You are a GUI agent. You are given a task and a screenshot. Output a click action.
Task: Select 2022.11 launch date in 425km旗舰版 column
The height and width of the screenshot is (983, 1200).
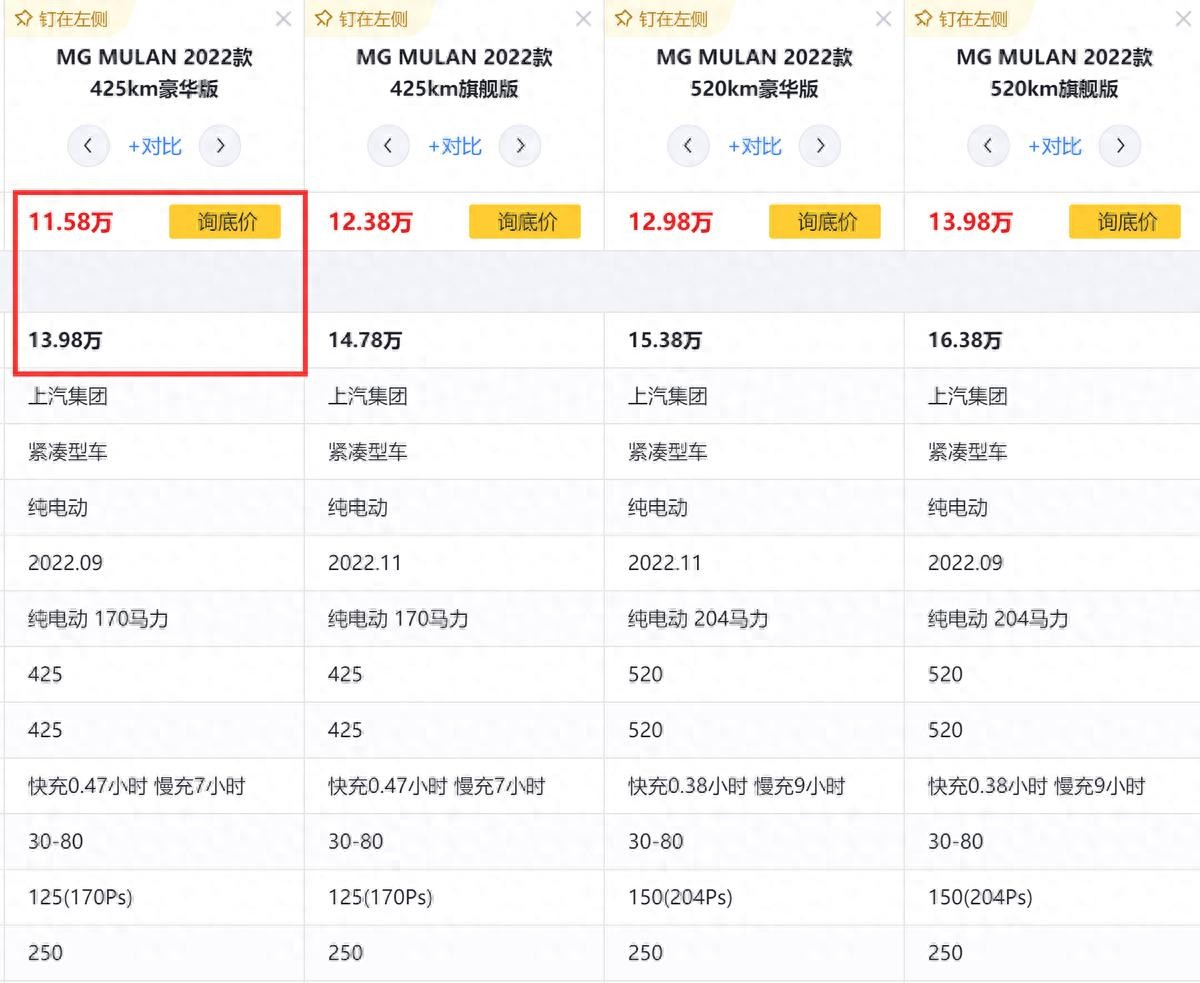click(x=365, y=563)
